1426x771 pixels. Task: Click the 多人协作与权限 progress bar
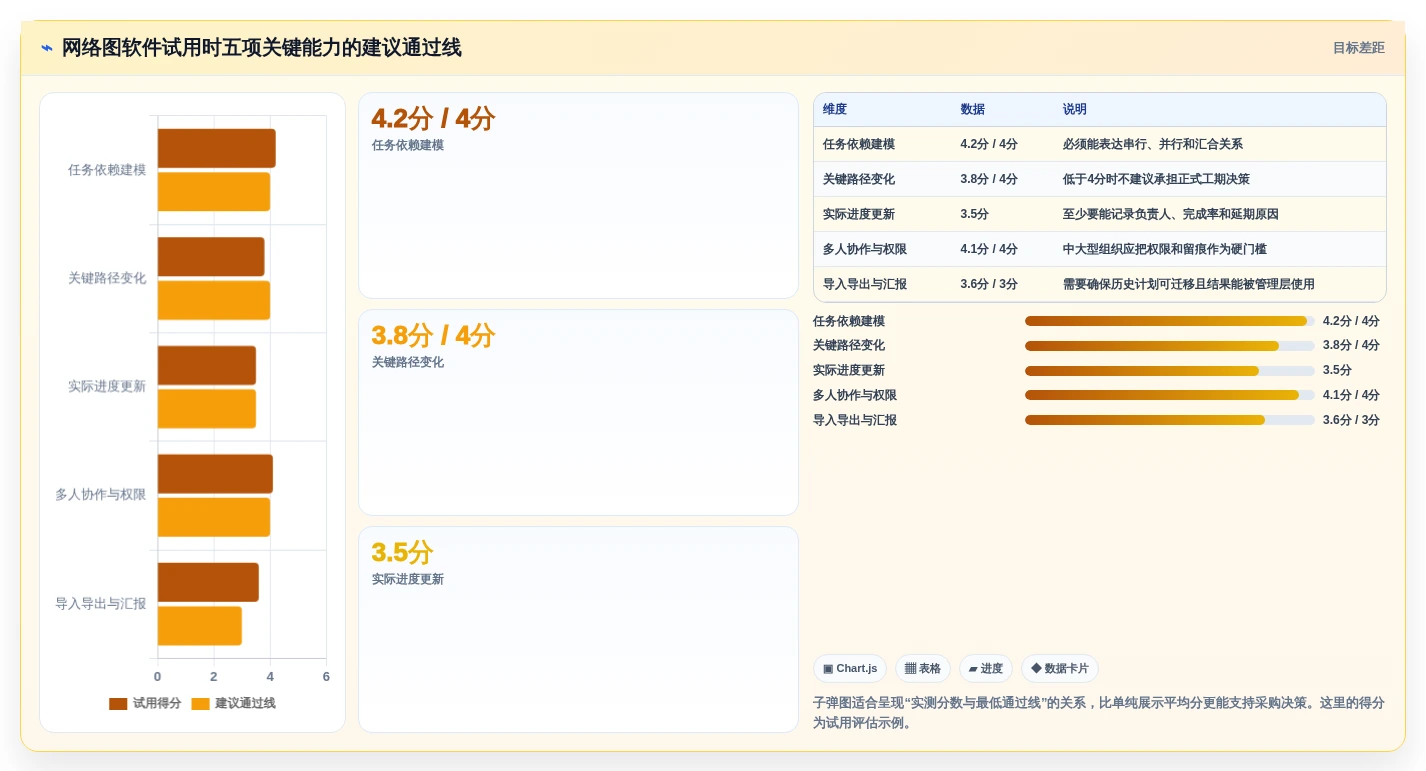click(1169, 395)
